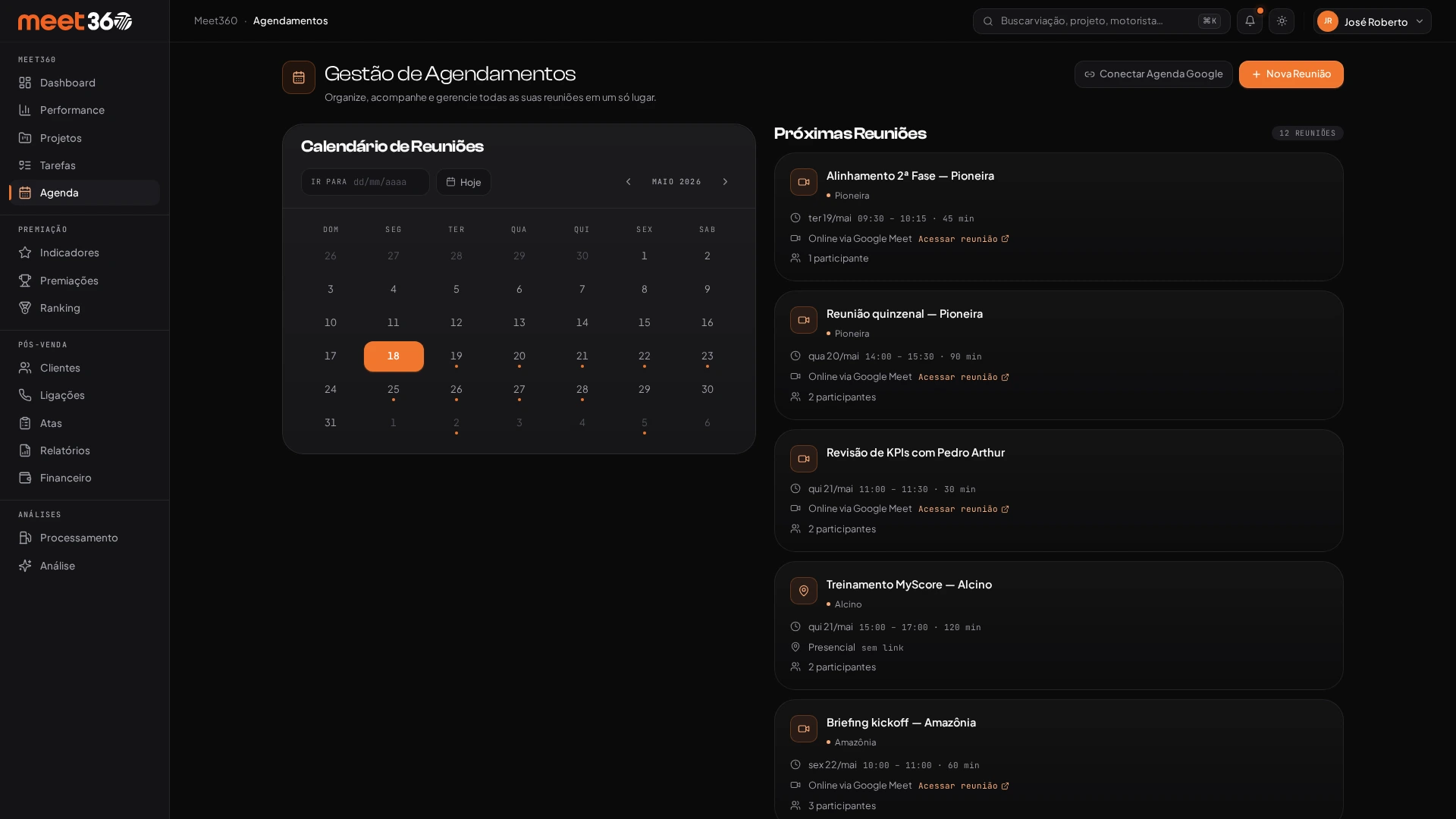Screen dimensions: 1456x819
Task: Click the Análise sparkle icon
Action: [x=25, y=566]
